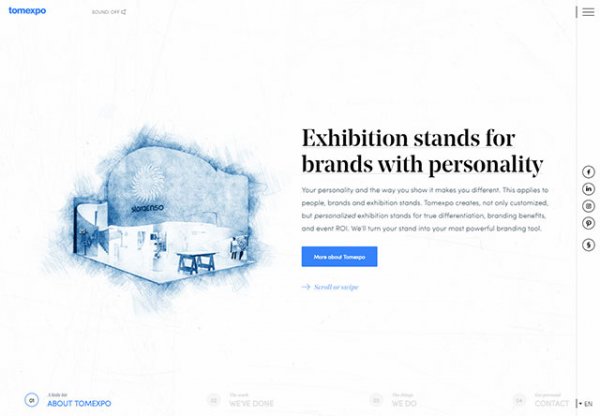This screenshot has width=600, height=416.
Task: Expand the EN language dropdown
Action: (586, 404)
